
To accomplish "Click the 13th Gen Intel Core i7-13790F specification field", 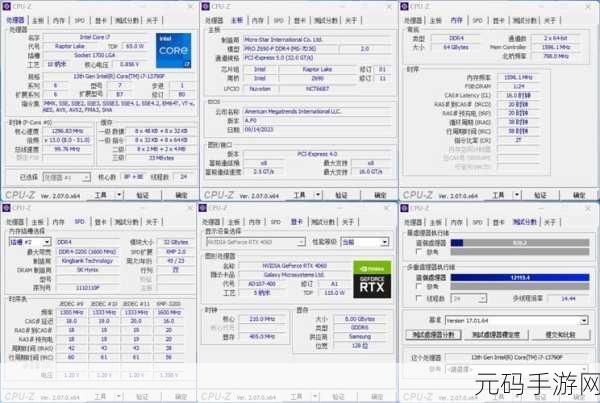I will pyautogui.click(x=119, y=76).
